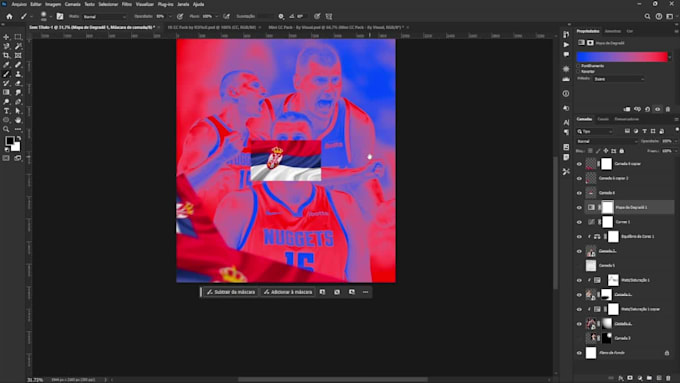Select the Crop tool
The image size is (680, 383).
click(x=7, y=56)
